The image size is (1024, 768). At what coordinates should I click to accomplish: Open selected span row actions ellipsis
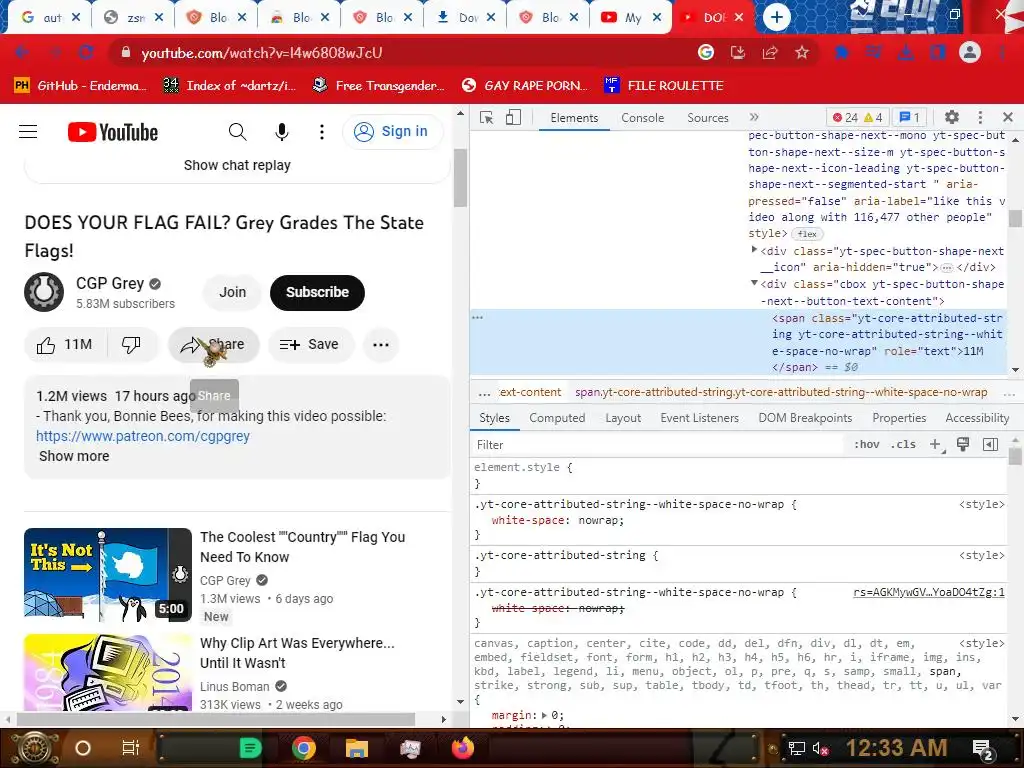(477, 317)
